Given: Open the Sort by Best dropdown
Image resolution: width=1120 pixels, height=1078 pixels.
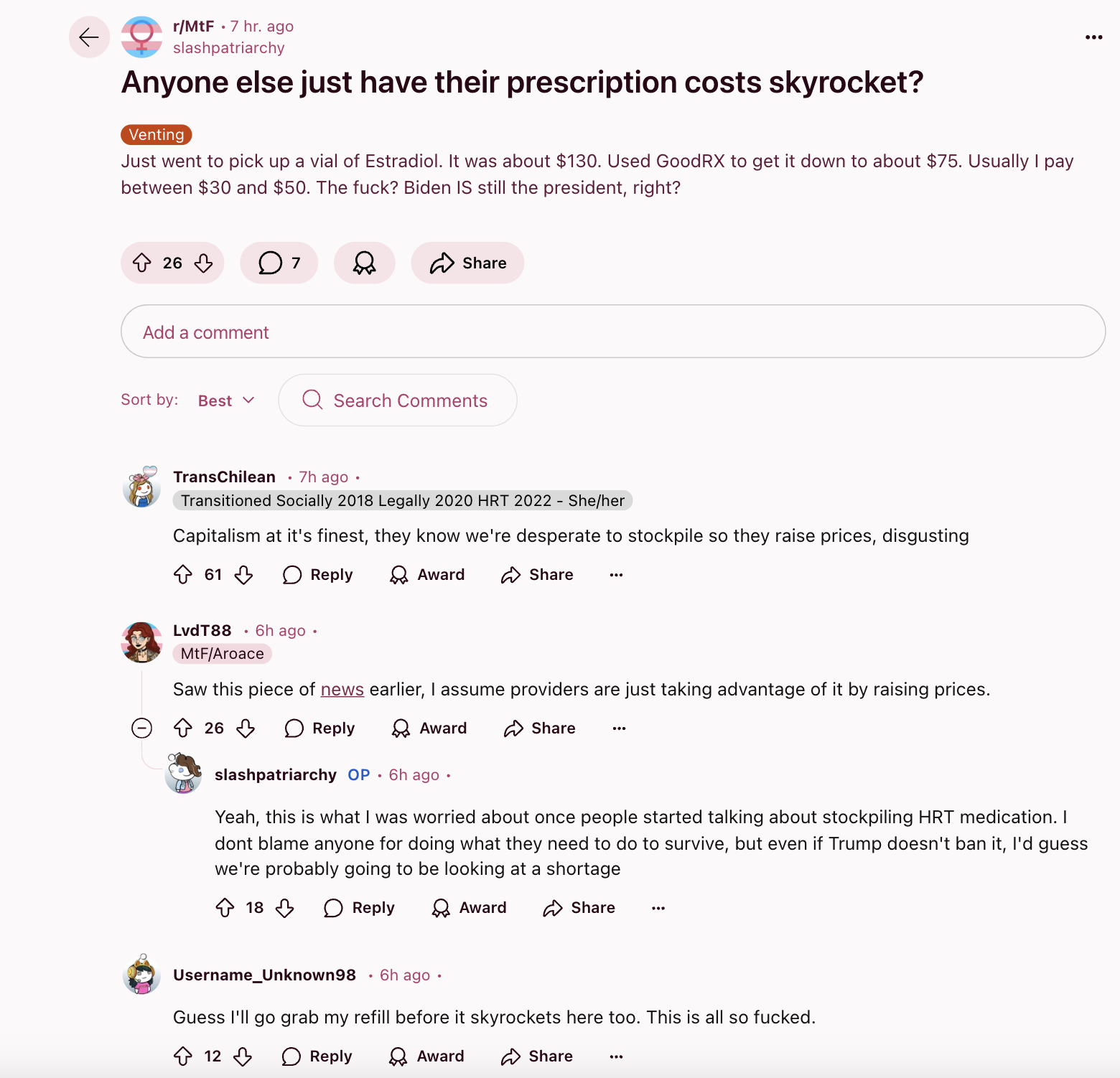Looking at the screenshot, I should click(x=226, y=400).
